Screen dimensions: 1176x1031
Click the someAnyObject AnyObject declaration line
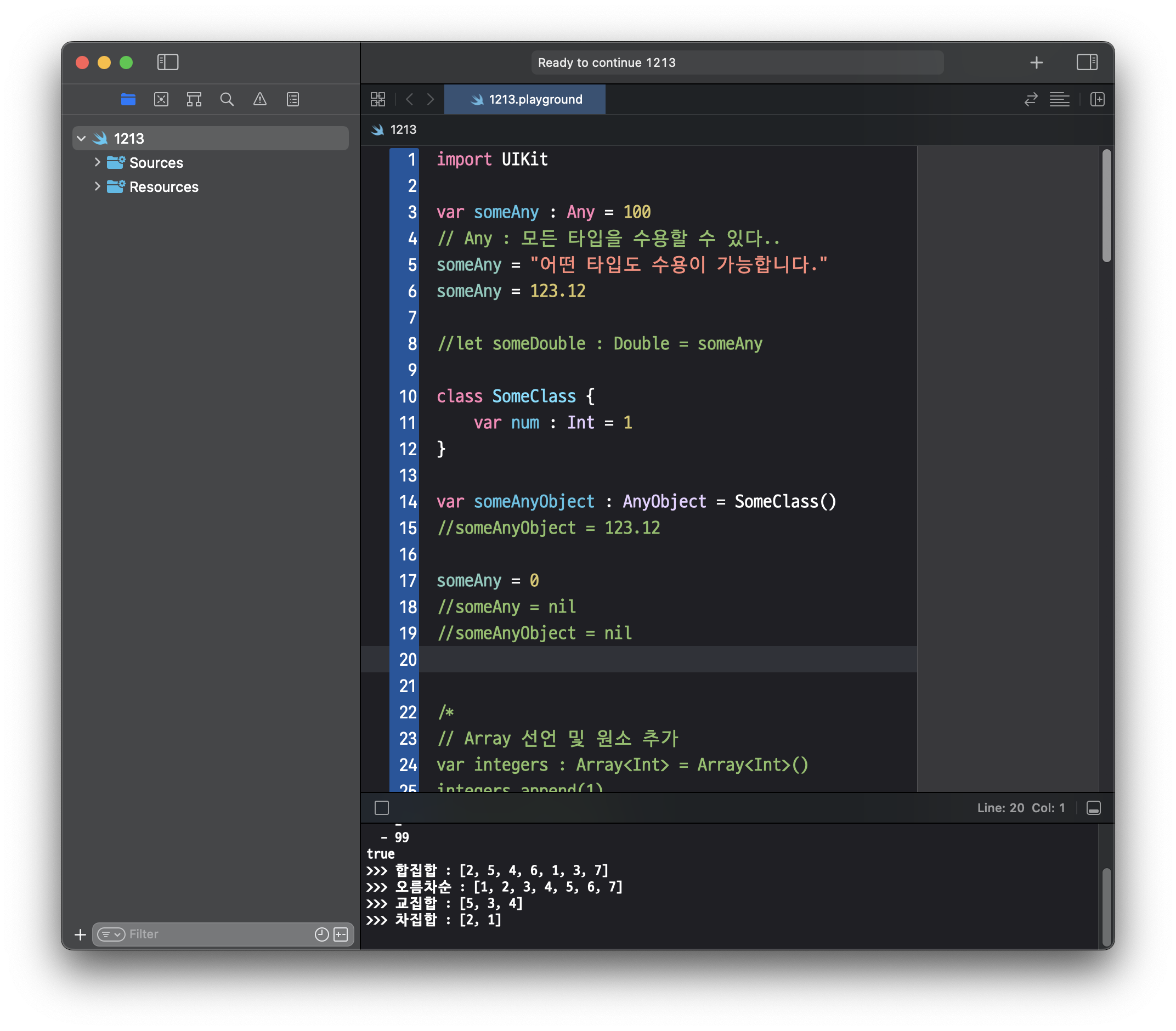636,502
